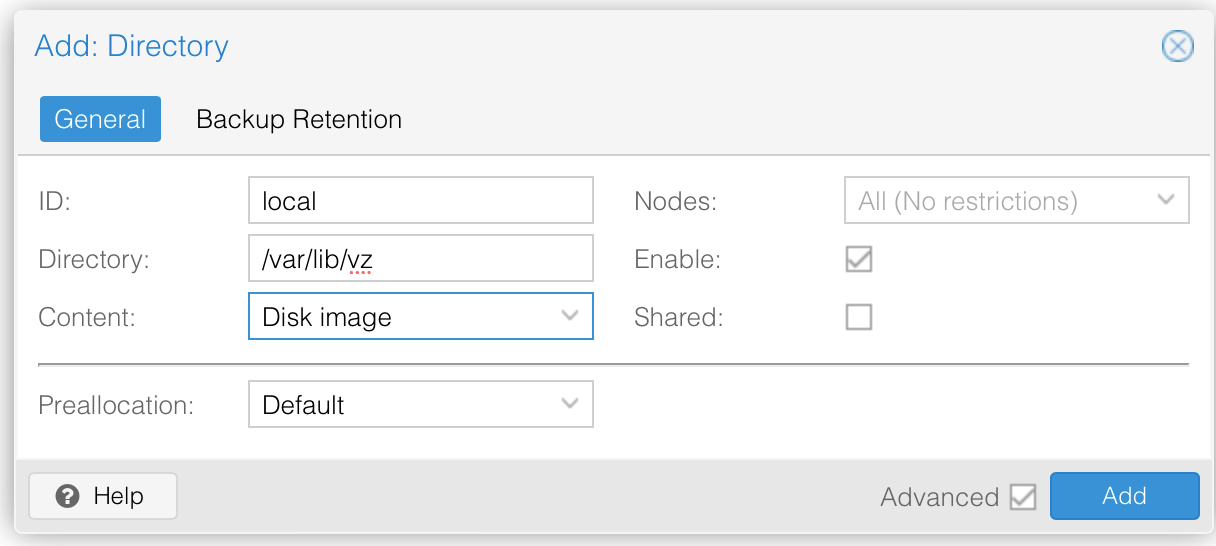The height and width of the screenshot is (546, 1216).
Task: Switch to the Backup Retention tab
Action: click(x=299, y=119)
